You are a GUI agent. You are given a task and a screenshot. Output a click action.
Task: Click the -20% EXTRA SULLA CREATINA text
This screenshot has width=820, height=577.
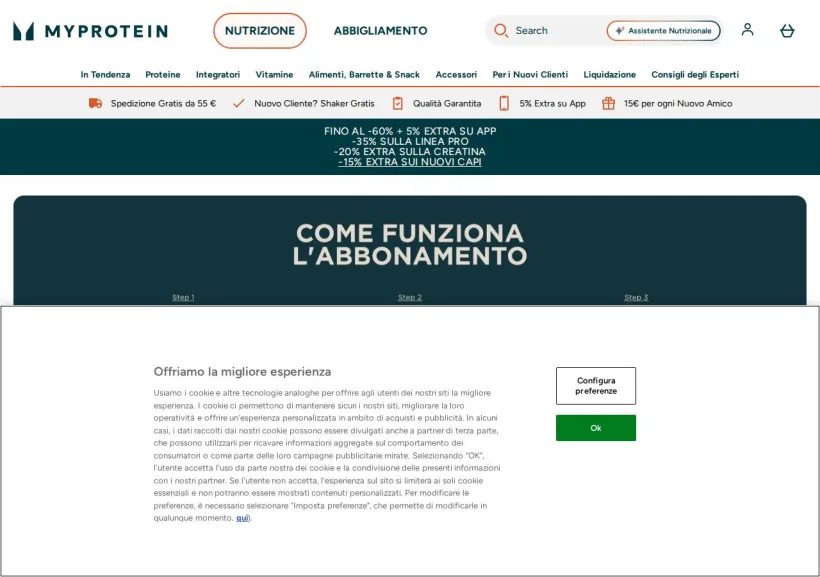pyautogui.click(x=409, y=152)
